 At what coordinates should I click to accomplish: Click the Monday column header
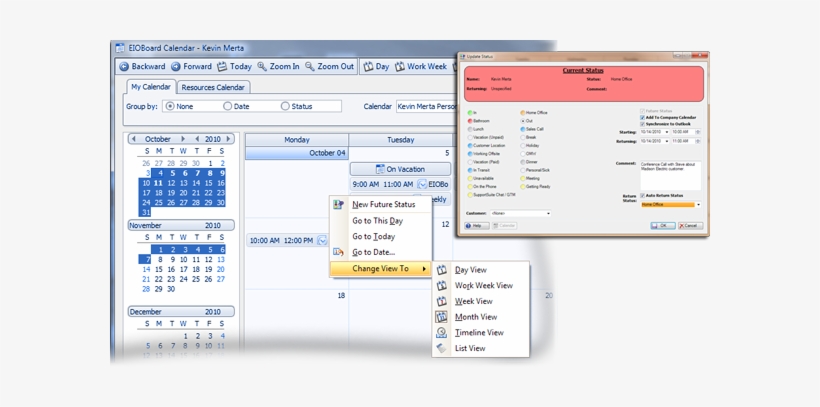pyautogui.click(x=297, y=140)
